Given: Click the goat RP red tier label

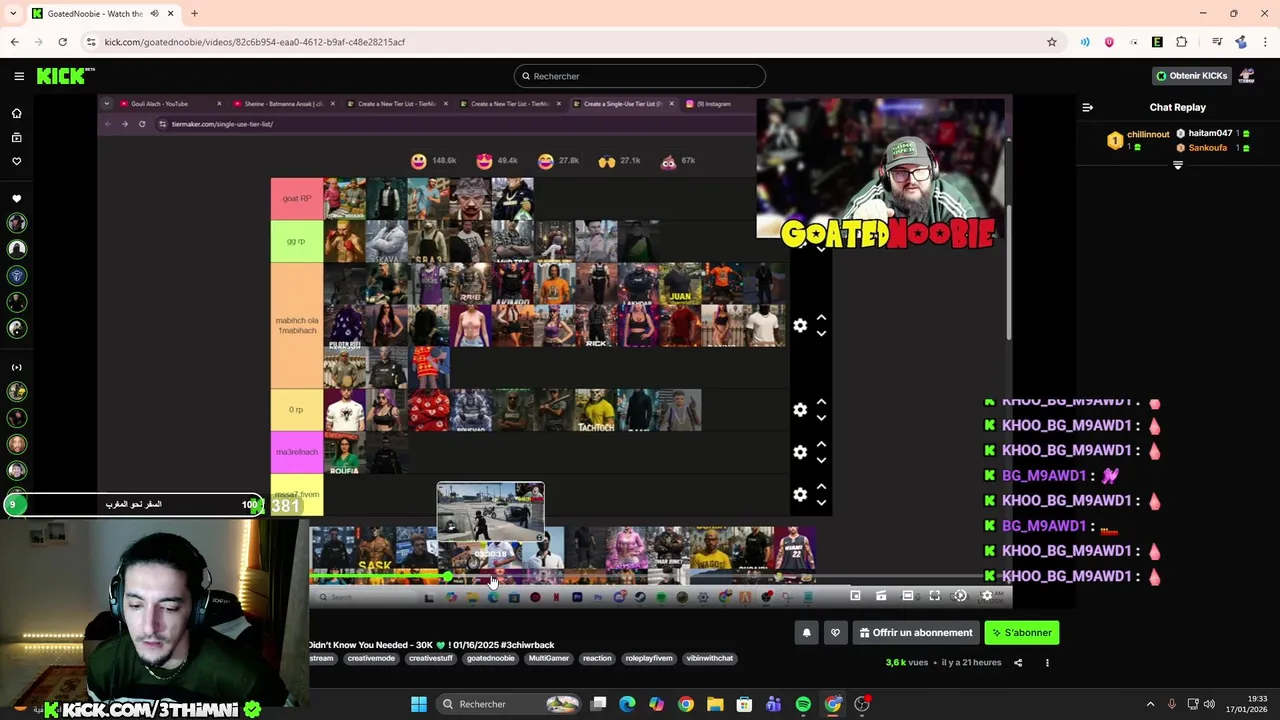Looking at the screenshot, I should coord(297,198).
